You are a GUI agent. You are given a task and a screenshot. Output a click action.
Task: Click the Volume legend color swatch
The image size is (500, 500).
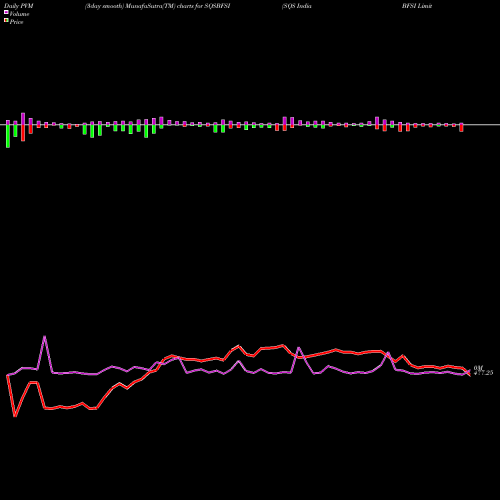click(x=6, y=12)
